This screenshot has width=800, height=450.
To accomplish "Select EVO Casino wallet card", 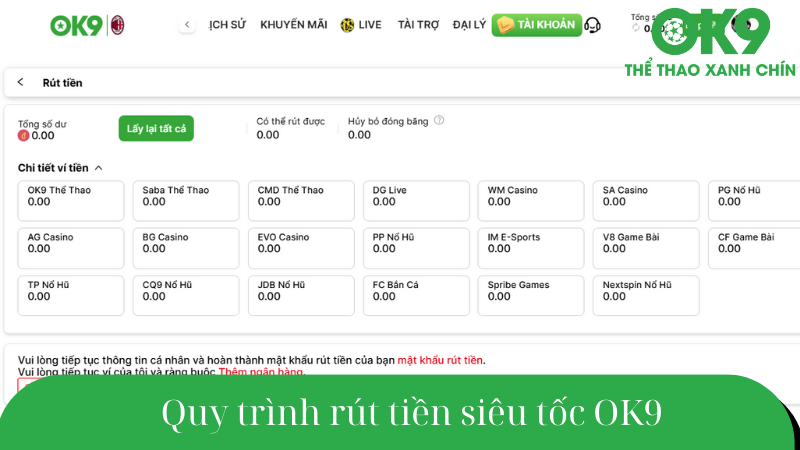I will pos(301,248).
